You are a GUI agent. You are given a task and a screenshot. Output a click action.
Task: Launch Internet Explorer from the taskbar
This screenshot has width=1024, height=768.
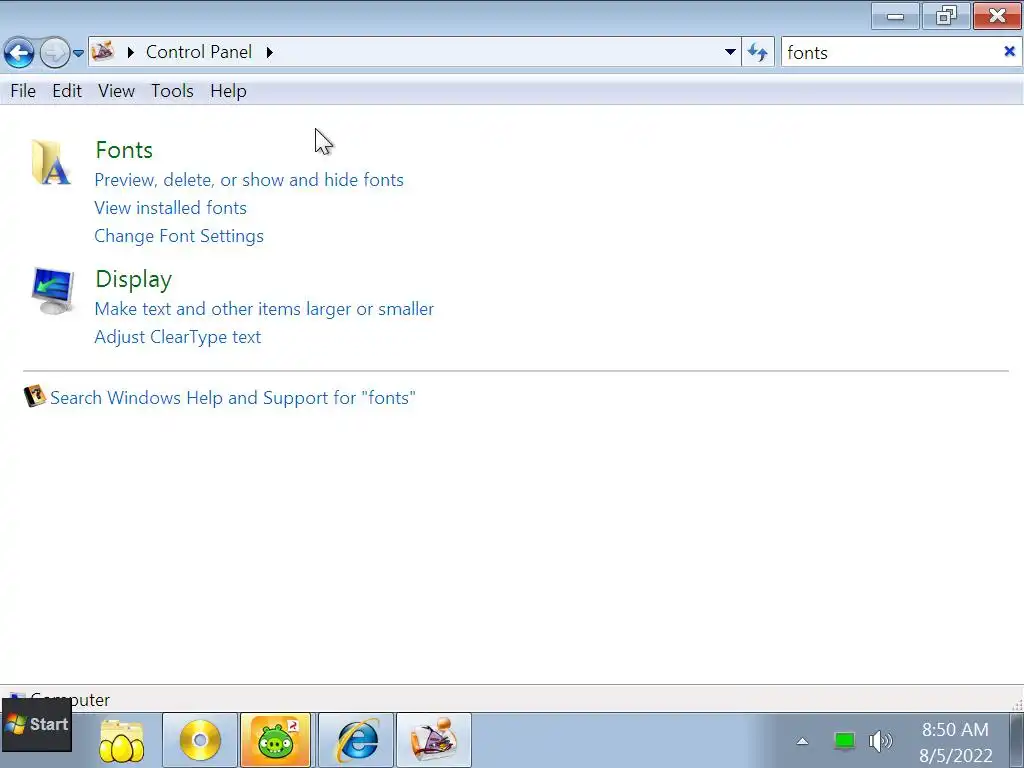tap(356, 740)
